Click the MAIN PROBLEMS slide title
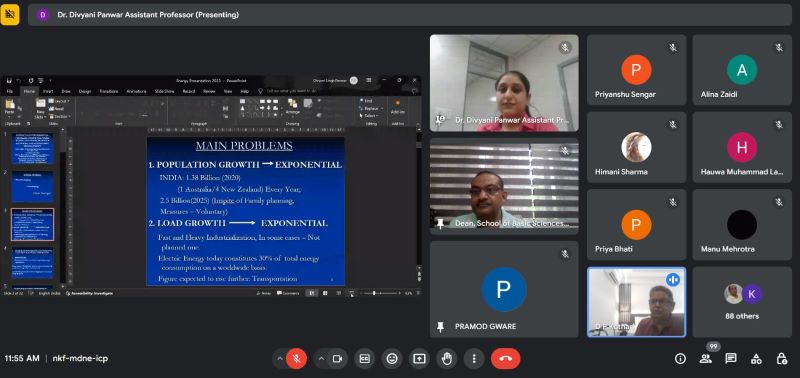This screenshot has width=800, height=378. click(x=244, y=146)
